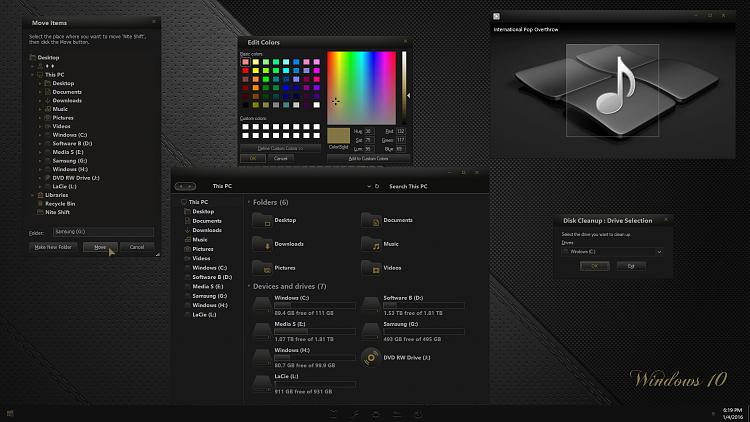
Task: Open the address bar history dropdown chevron
Action: 369,186
